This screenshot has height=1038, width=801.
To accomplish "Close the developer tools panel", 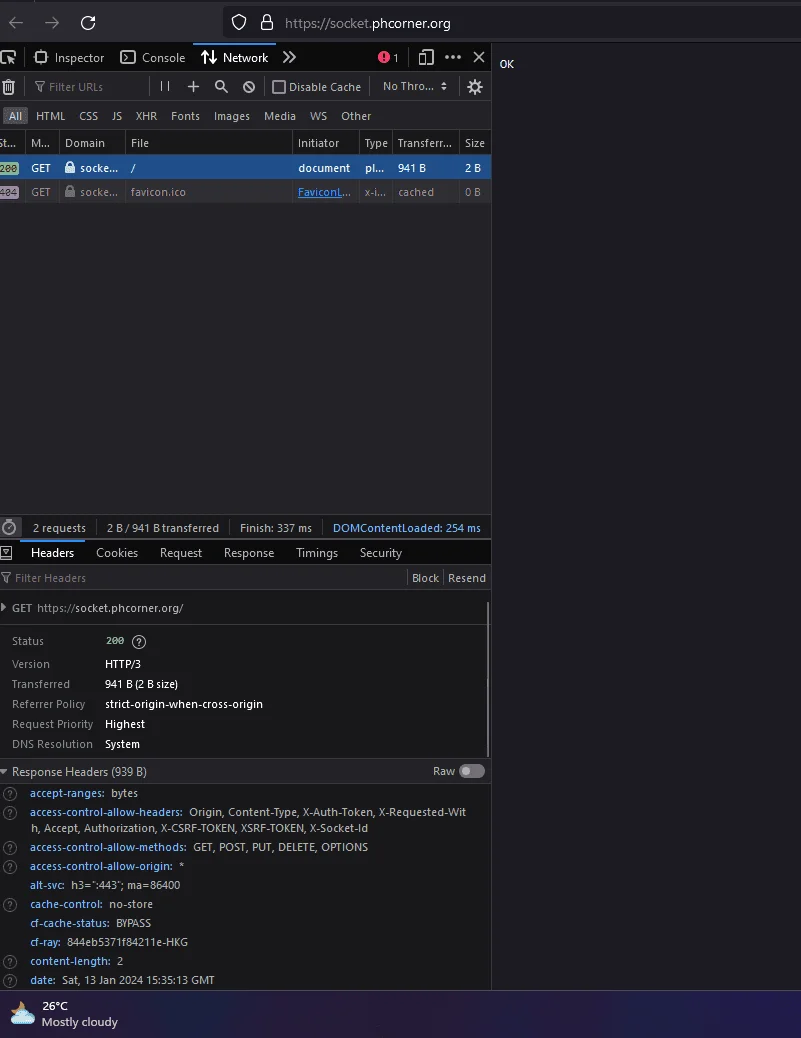I will pyautogui.click(x=479, y=58).
